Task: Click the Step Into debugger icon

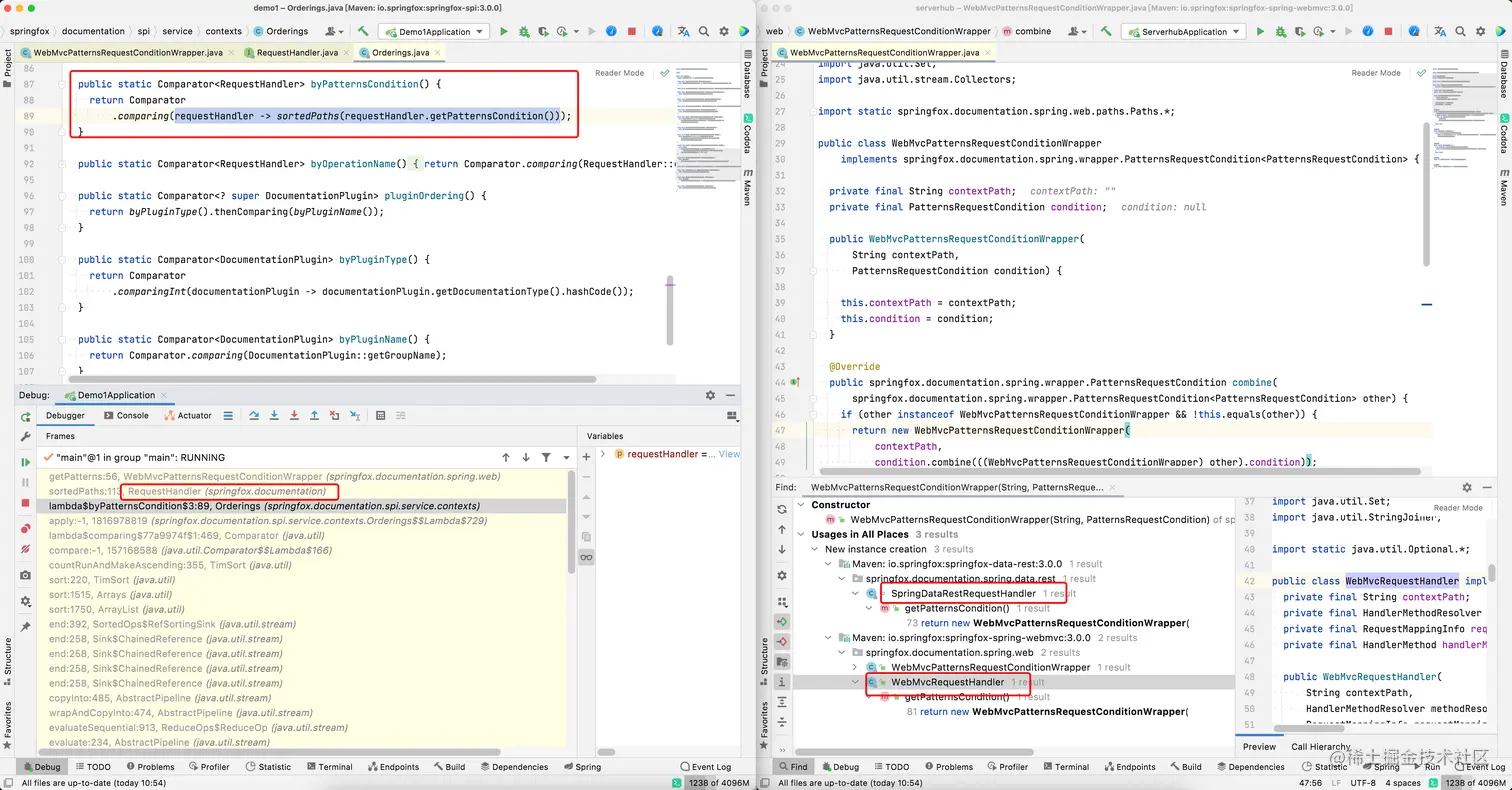Action: [275, 415]
